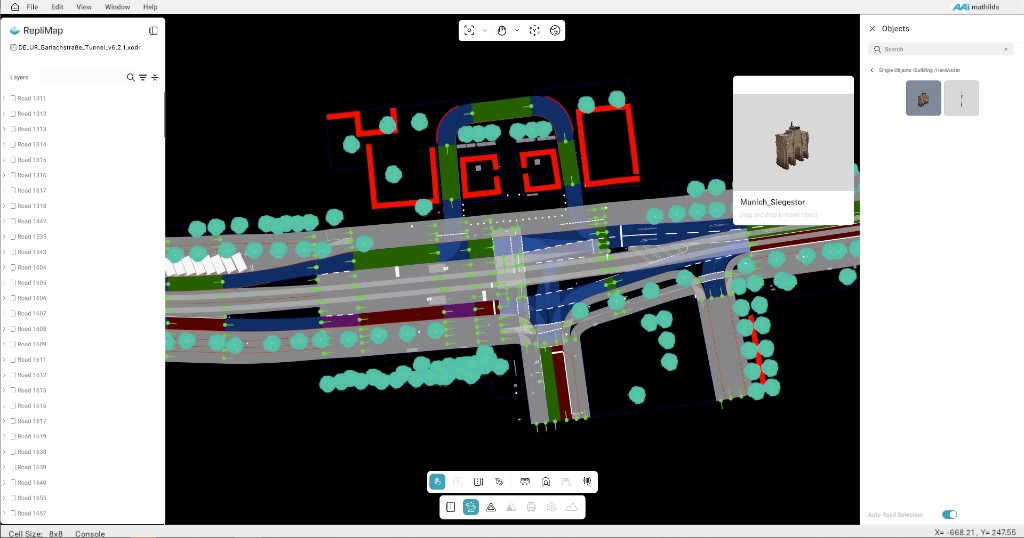Toggle Road 1535 layer checkbox

13,236
